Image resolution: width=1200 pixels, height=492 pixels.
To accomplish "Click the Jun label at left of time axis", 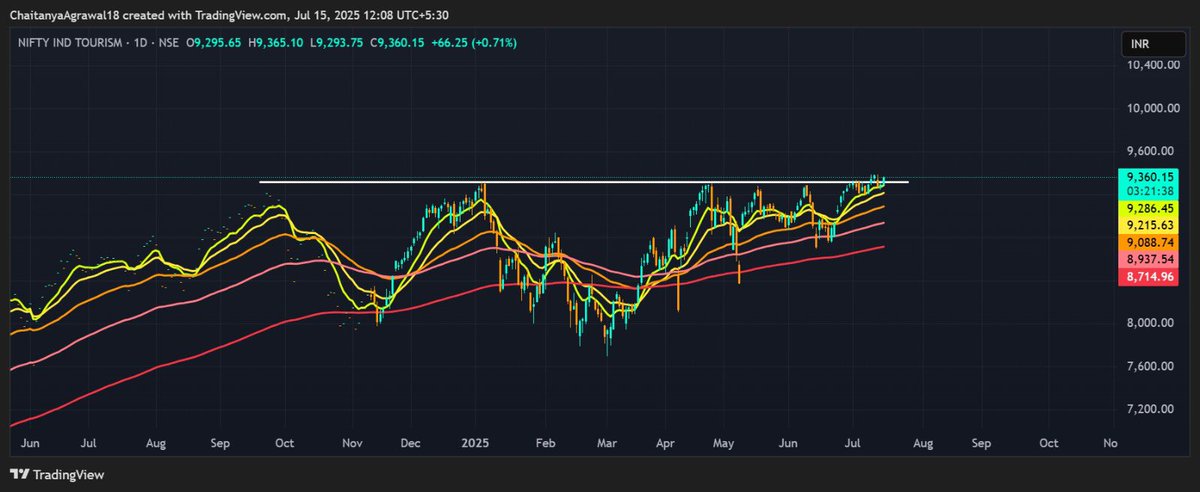I will click(30, 441).
